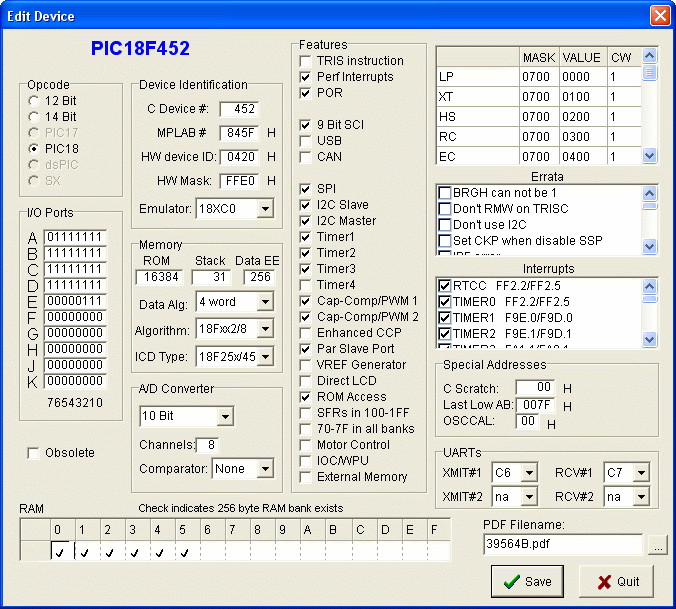Click the ROM memory size field
This screenshot has height=609, width=676.
tap(159, 277)
